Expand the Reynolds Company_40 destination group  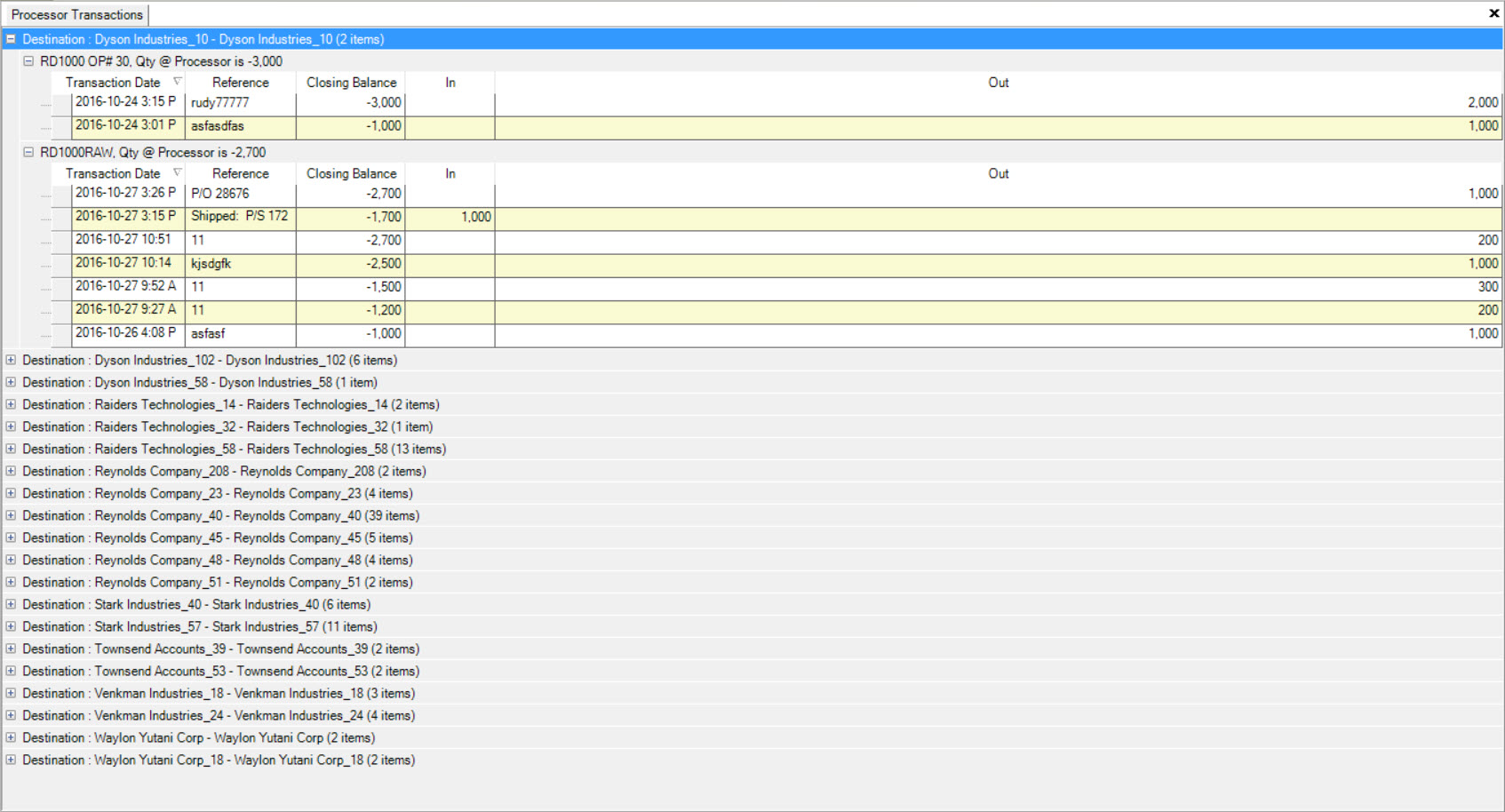(x=11, y=515)
